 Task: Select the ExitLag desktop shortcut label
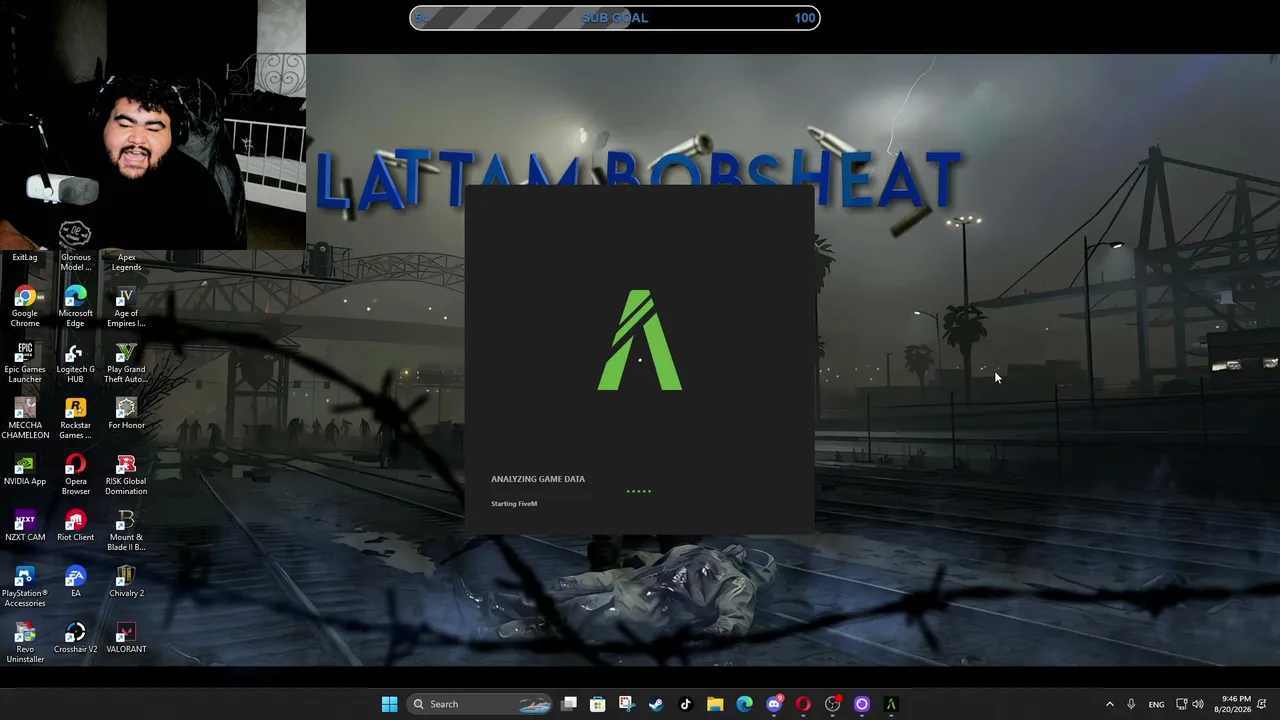pyautogui.click(x=25, y=257)
